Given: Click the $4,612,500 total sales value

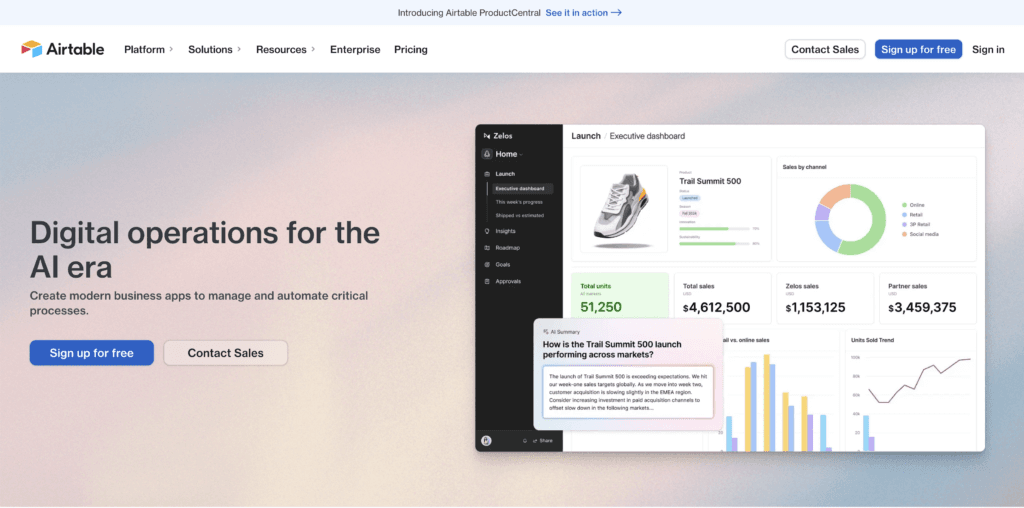Looking at the screenshot, I should click(716, 308).
